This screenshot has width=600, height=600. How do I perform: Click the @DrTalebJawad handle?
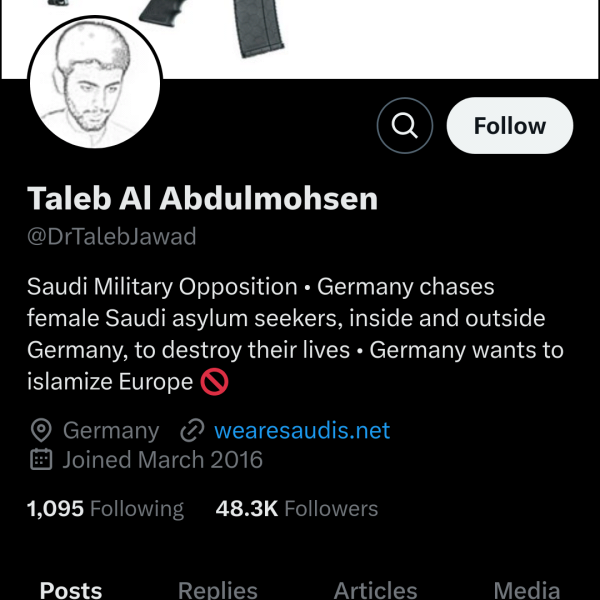(111, 237)
